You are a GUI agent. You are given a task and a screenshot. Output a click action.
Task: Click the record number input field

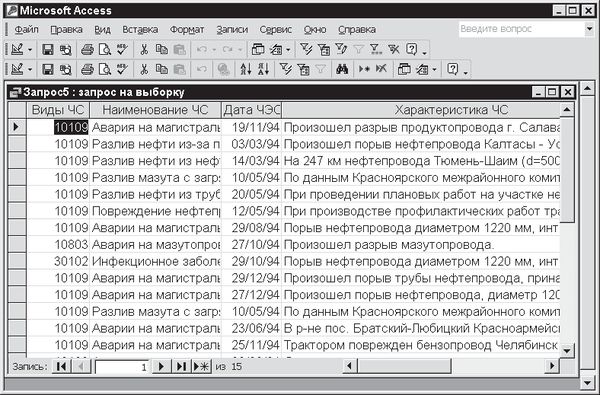coord(122,367)
